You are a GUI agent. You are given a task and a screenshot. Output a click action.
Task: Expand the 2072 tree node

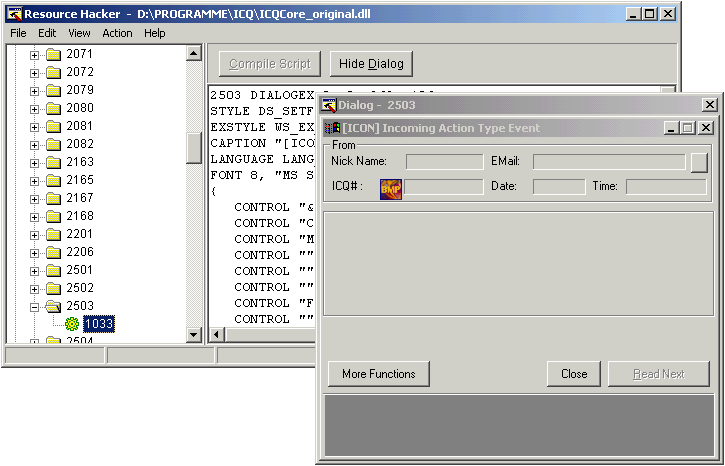point(35,72)
